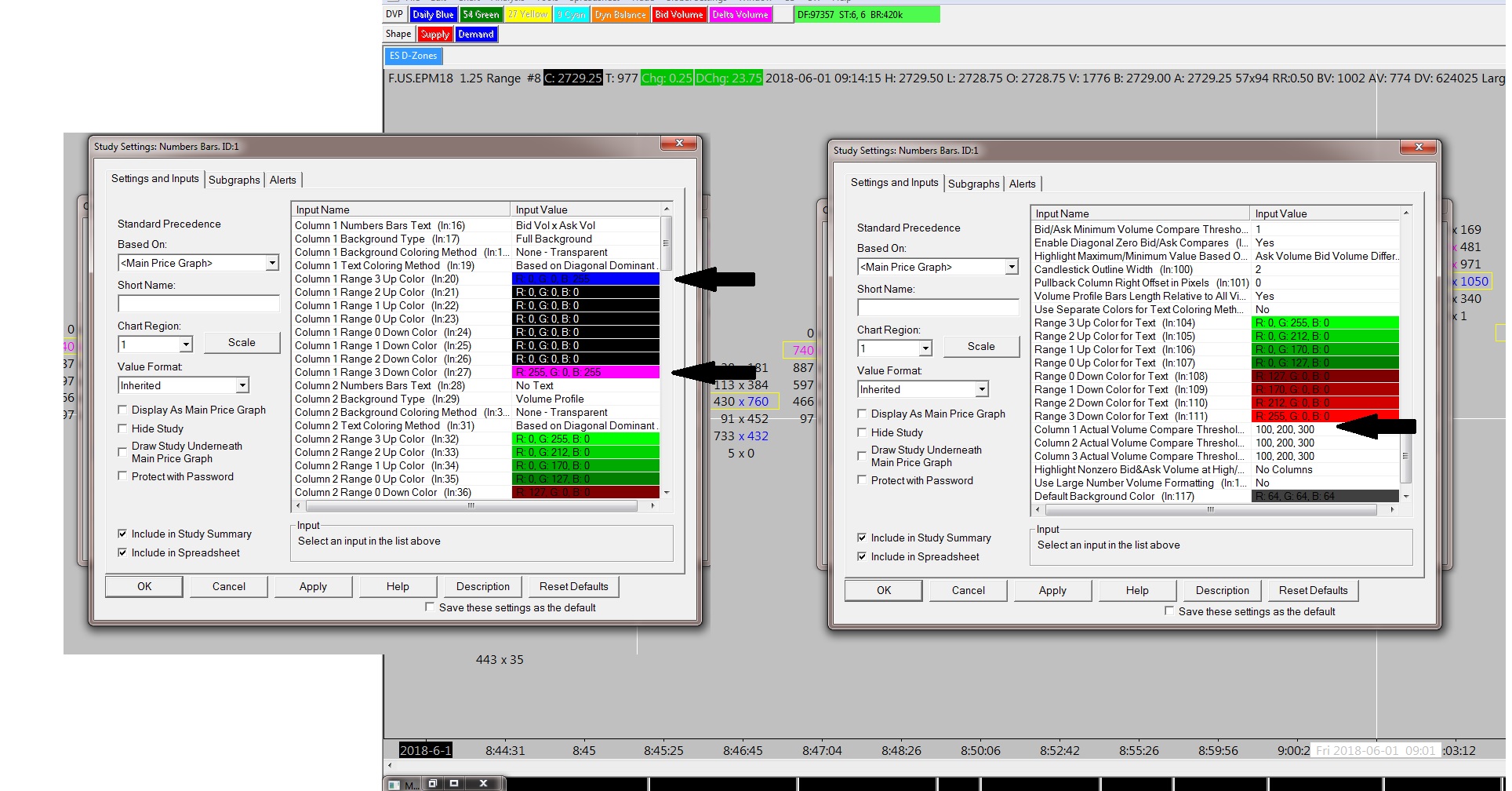
Task: Click the Short Name field in left dialog
Action: [198, 304]
